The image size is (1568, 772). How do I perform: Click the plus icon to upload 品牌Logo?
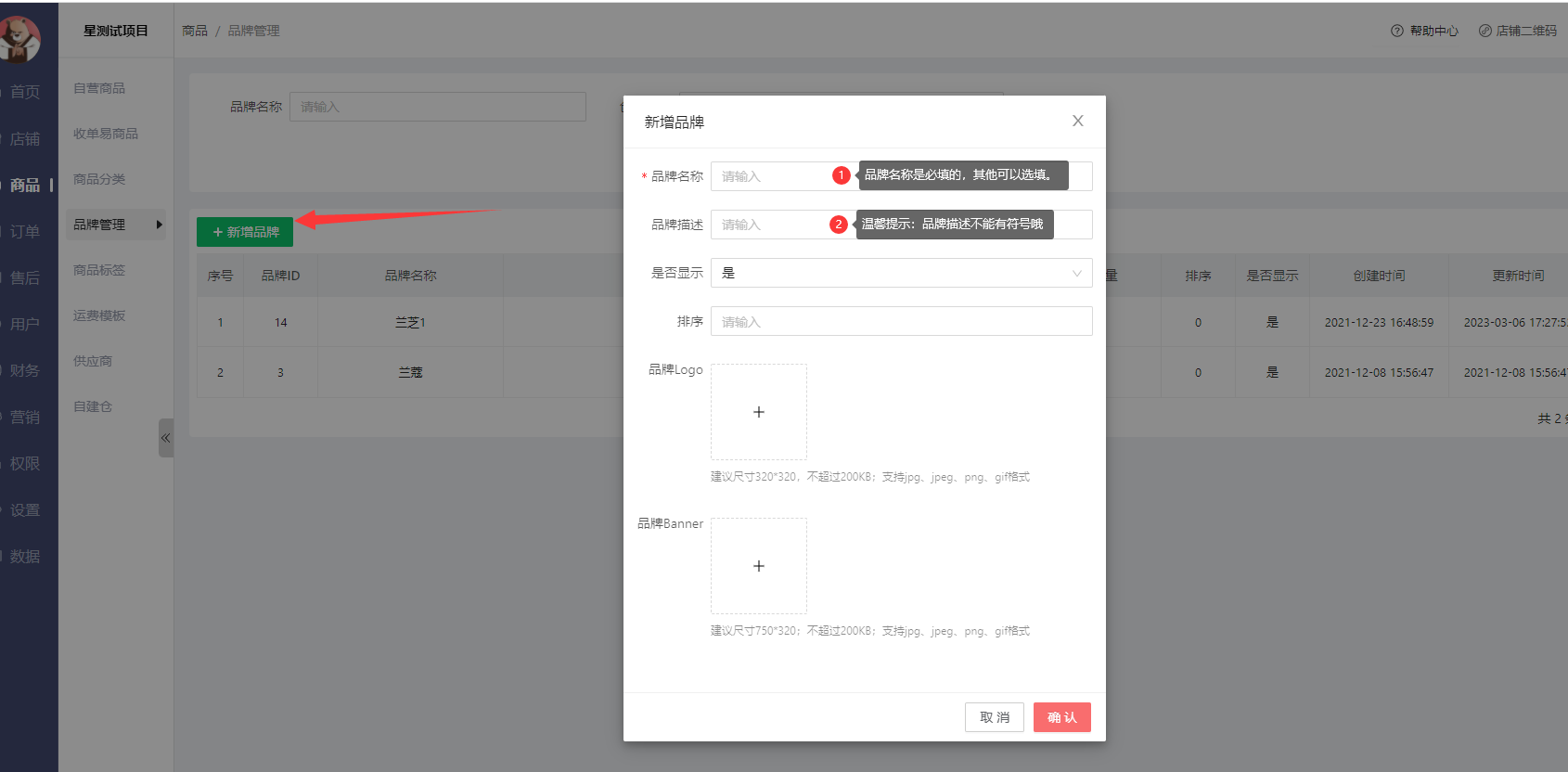(758, 412)
